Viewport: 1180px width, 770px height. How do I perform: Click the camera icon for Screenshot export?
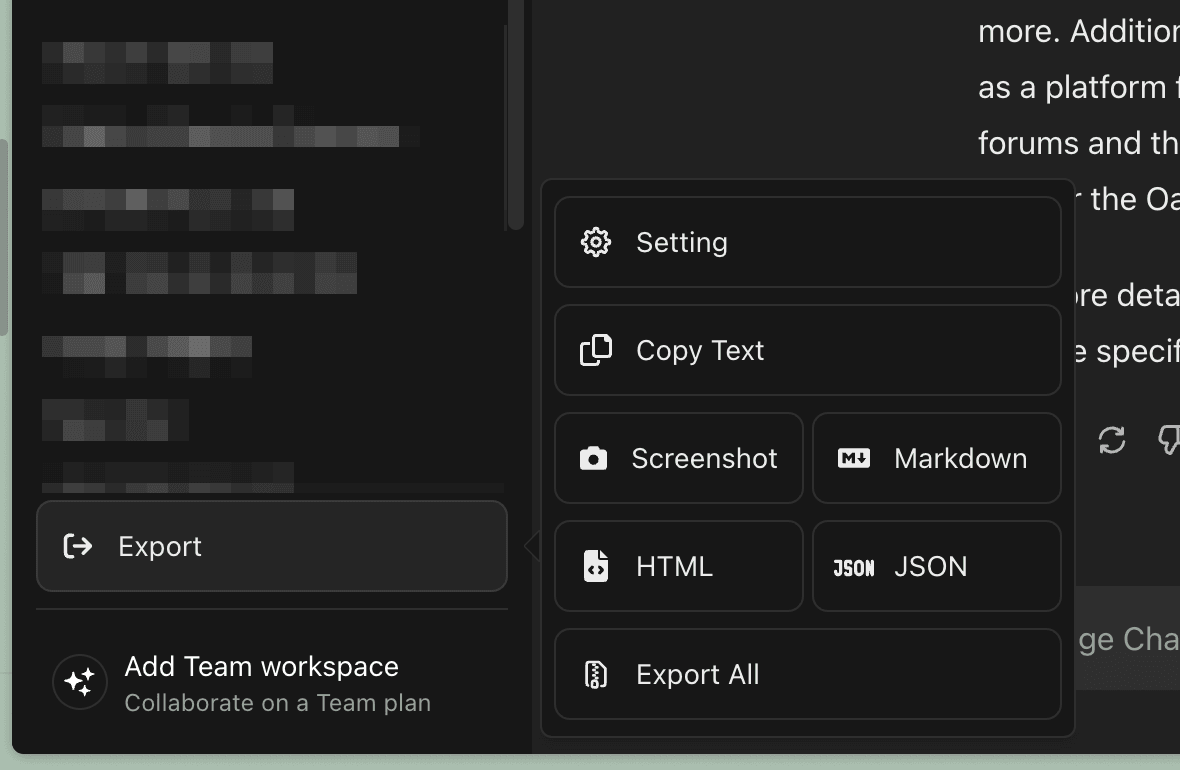pos(594,458)
